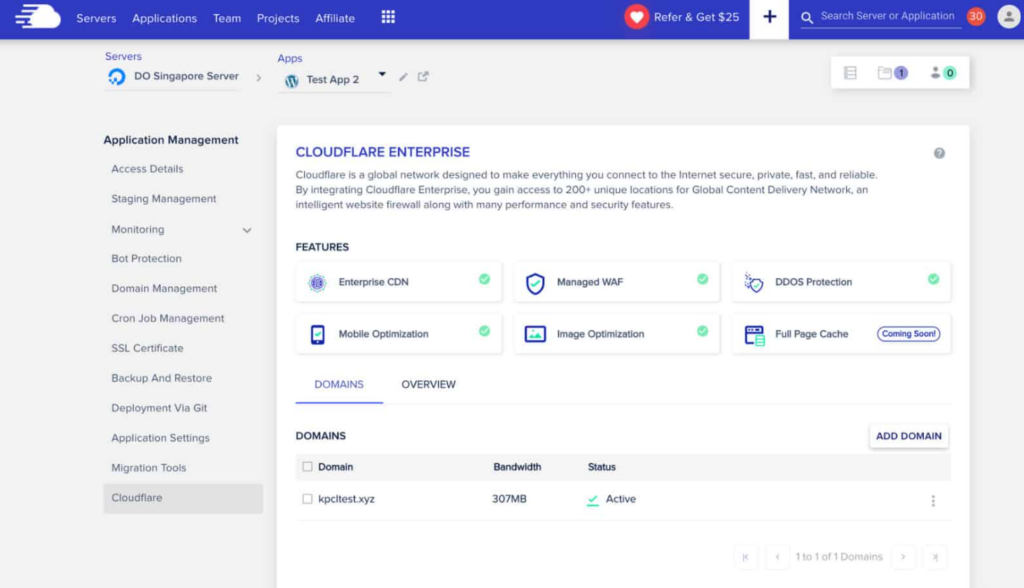
Task: Open the Affiliate menu
Action: tap(335, 18)
